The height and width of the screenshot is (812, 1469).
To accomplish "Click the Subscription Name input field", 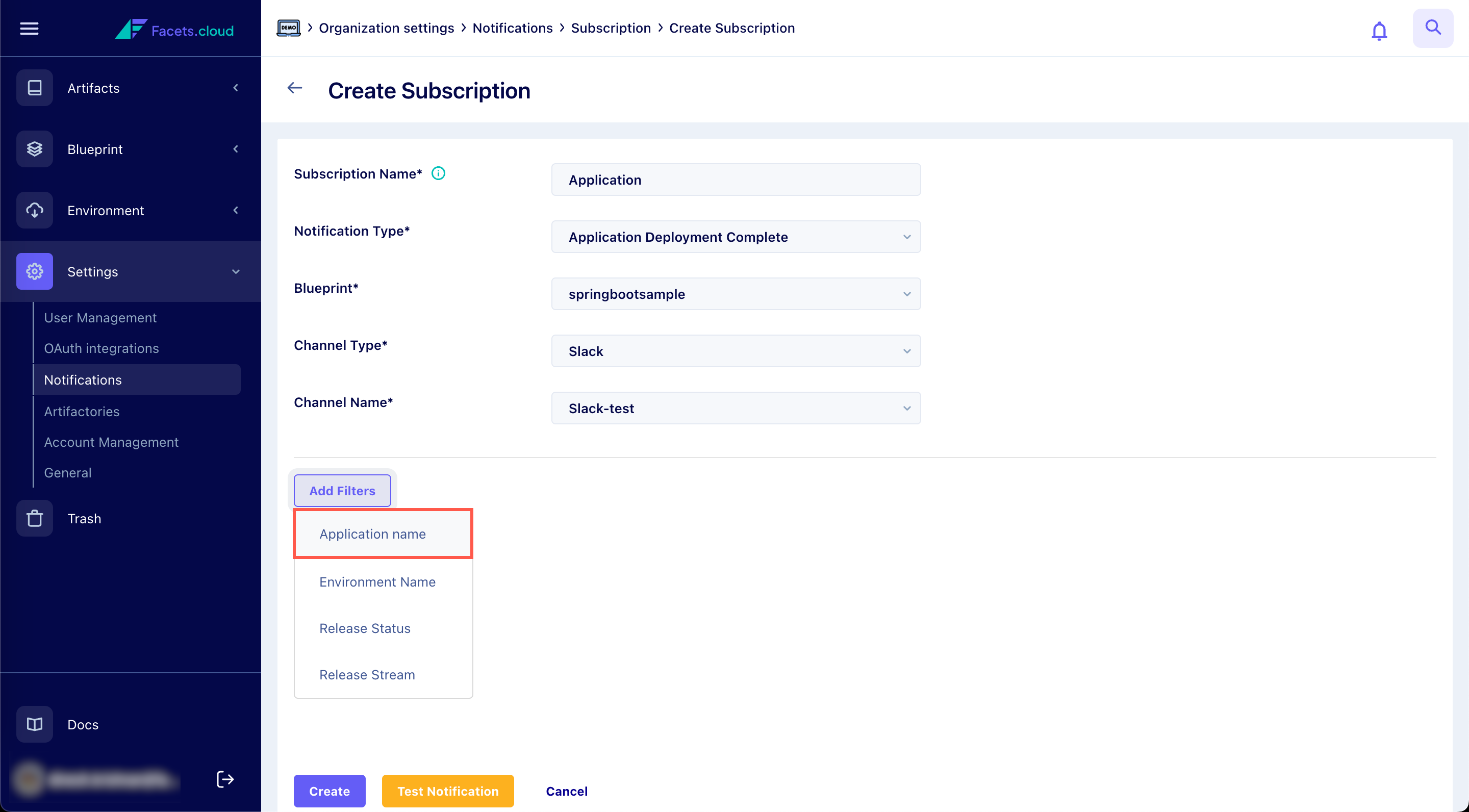I will coord(736,180).
